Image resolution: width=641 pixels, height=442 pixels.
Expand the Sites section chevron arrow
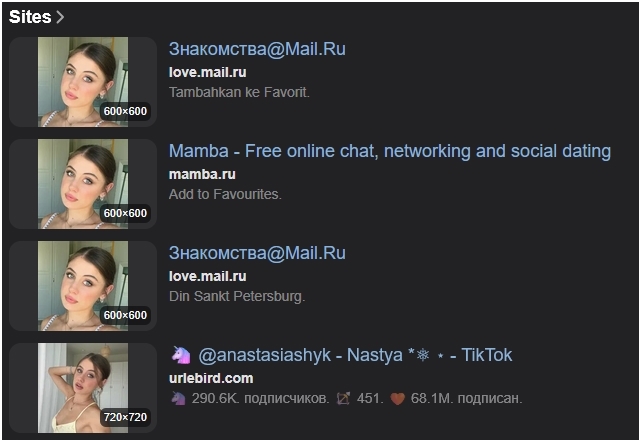60,17
